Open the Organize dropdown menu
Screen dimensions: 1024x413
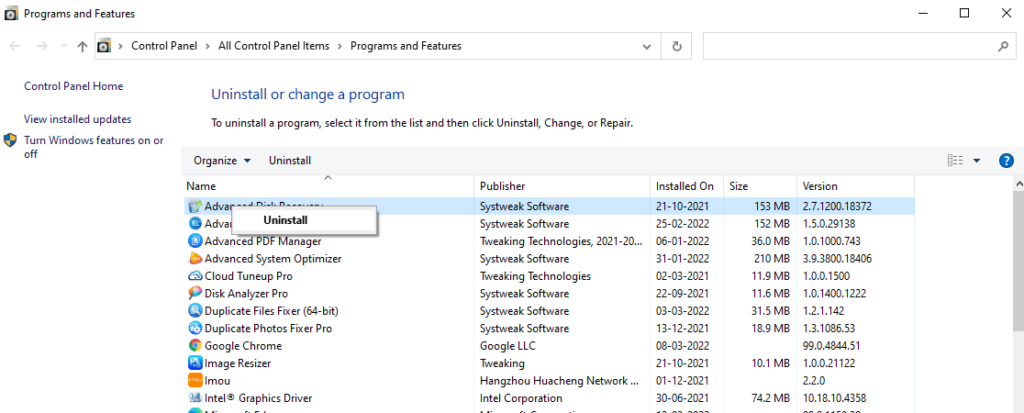click(x=222, y=161)
